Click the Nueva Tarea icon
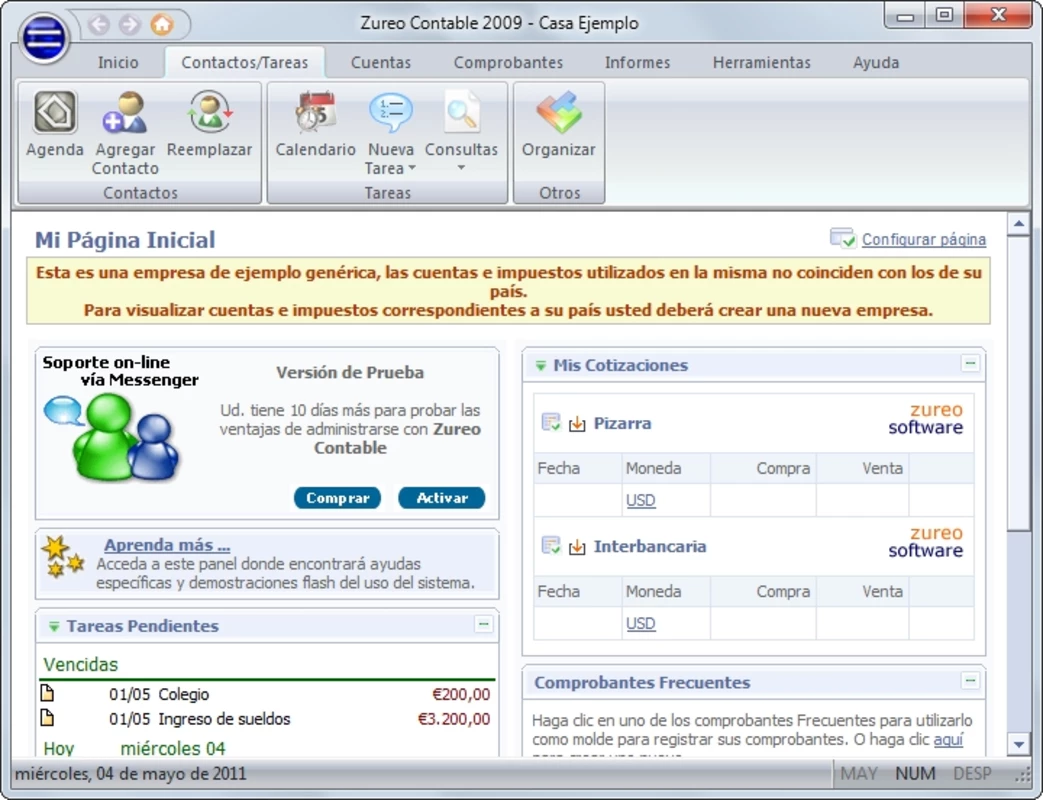Image resolution: width=1043 pixels, height=800 pixels. [x=390, y=112]
